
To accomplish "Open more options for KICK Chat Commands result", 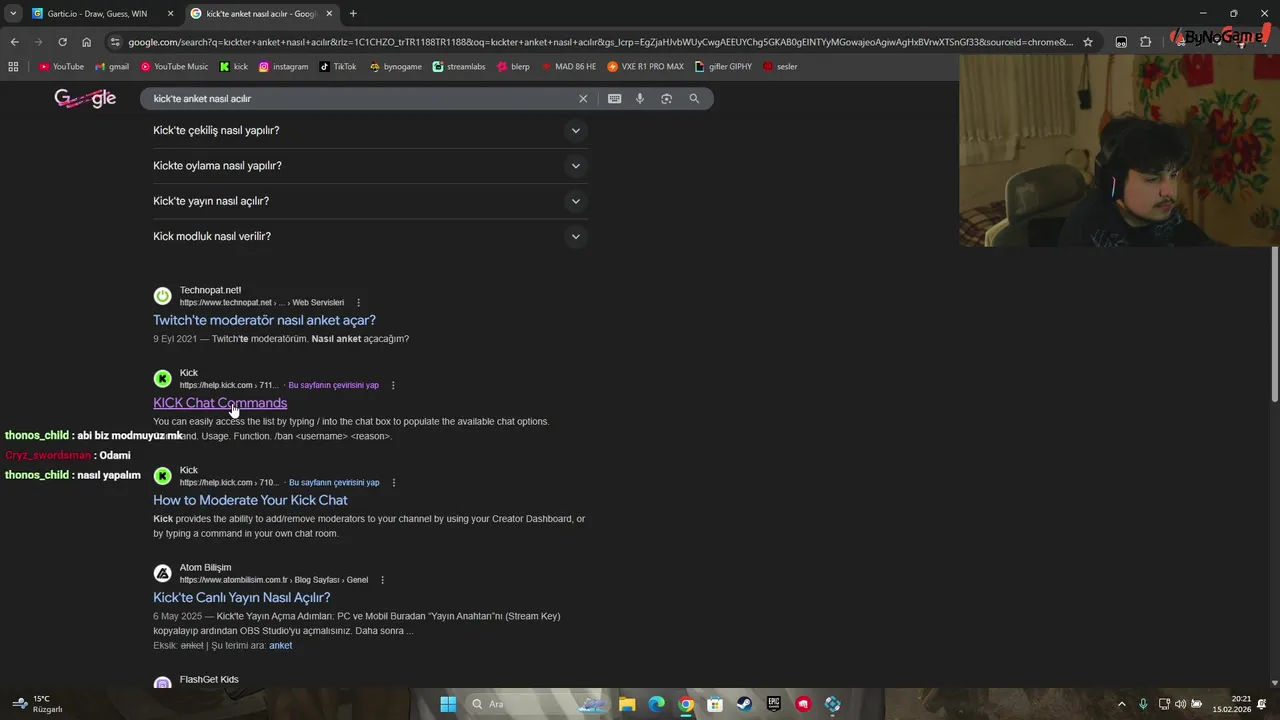I will [393, 385].
